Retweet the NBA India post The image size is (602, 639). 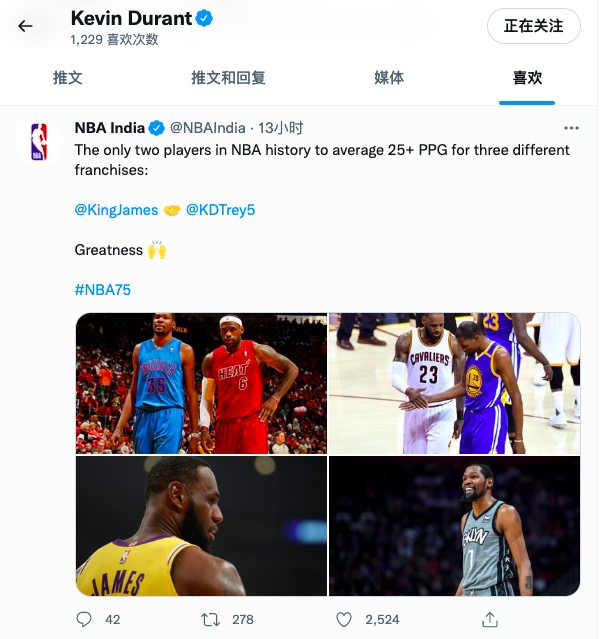pos(210,619)
